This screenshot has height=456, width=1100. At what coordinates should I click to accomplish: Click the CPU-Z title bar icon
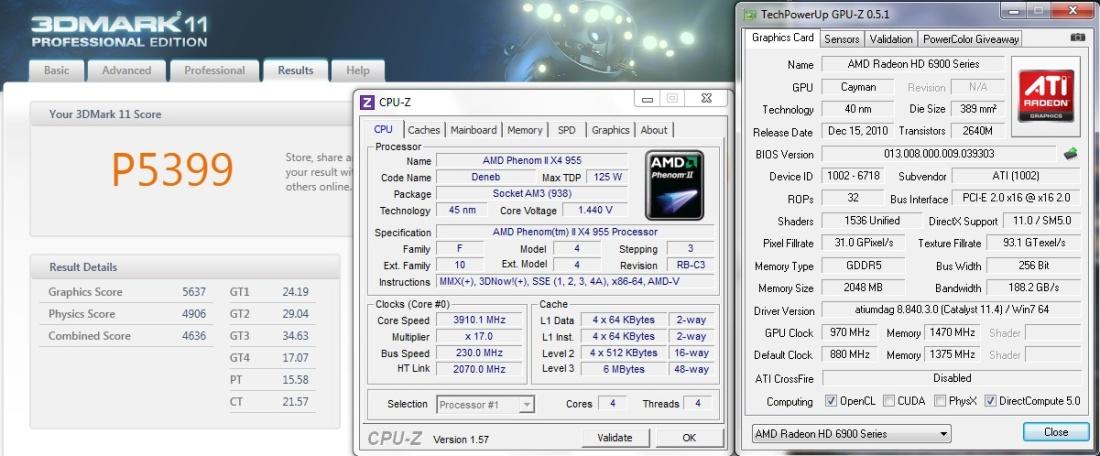point(367,102)
